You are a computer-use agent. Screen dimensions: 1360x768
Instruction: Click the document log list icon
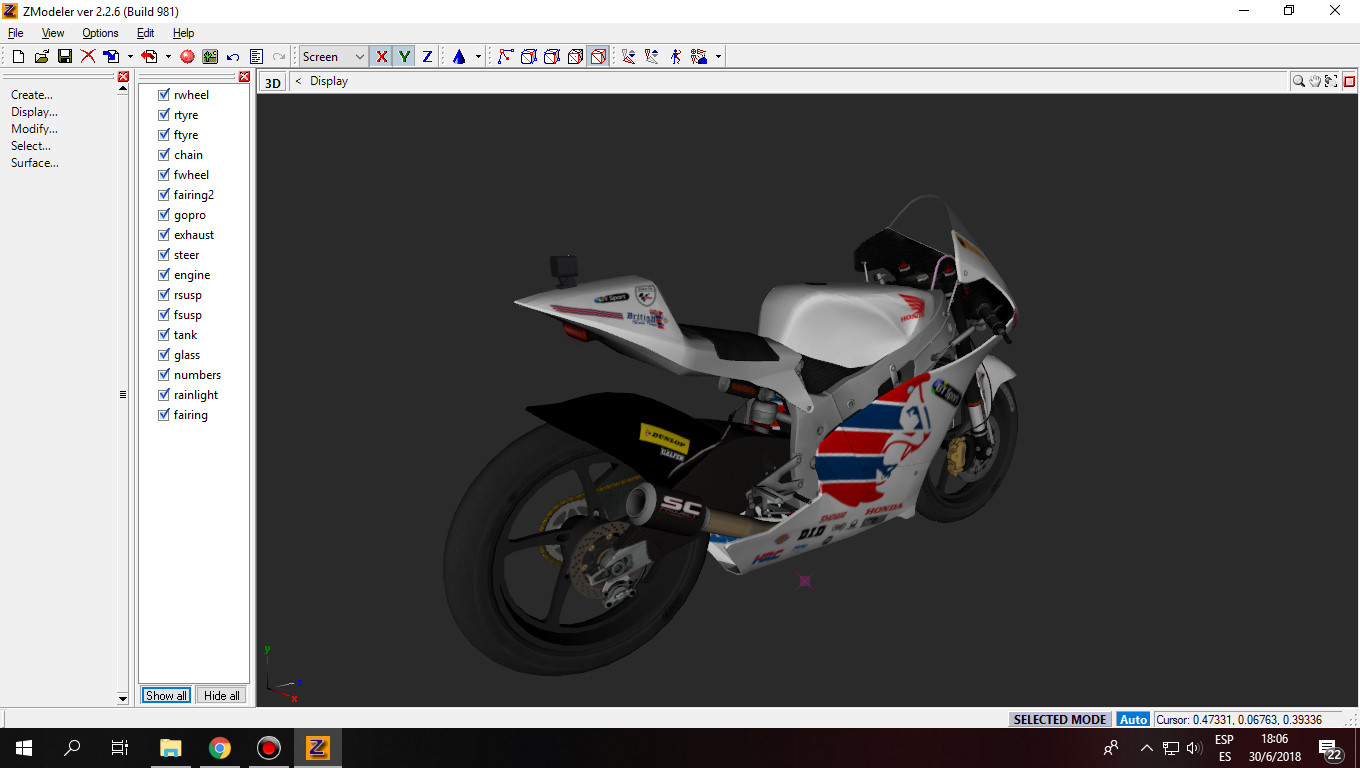256,57
